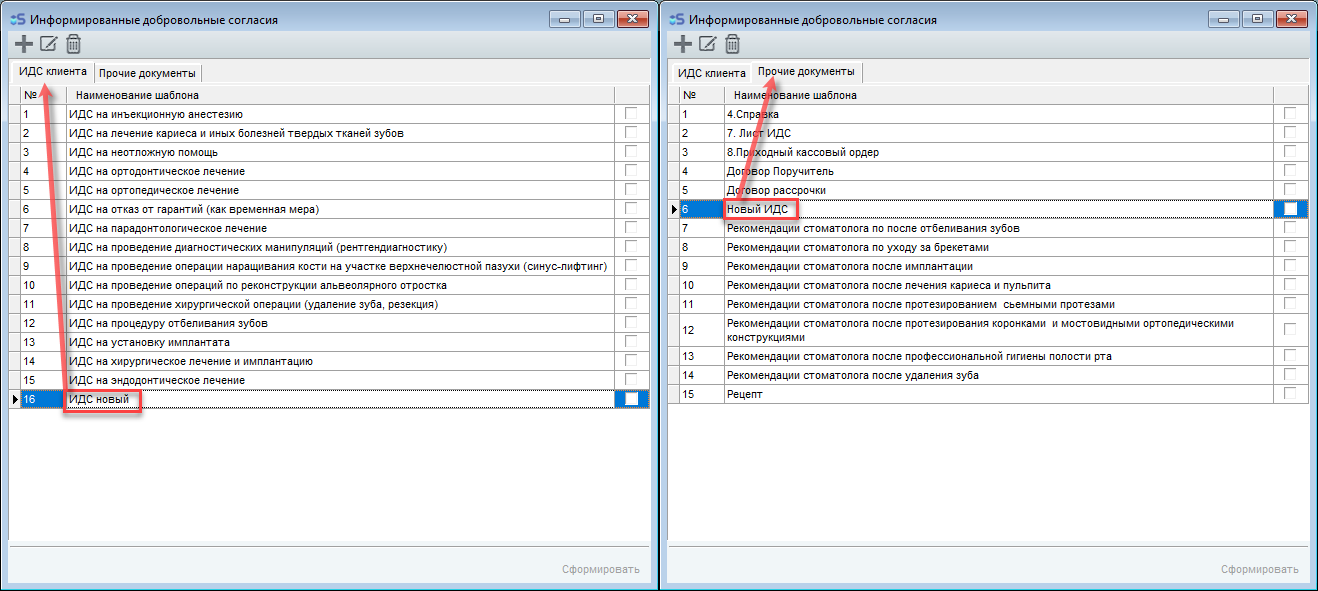The height and width of the screenshot is (591, 1318).
Task: Click the edit pencil icon in the left window
Action: [x=48, y=44]
